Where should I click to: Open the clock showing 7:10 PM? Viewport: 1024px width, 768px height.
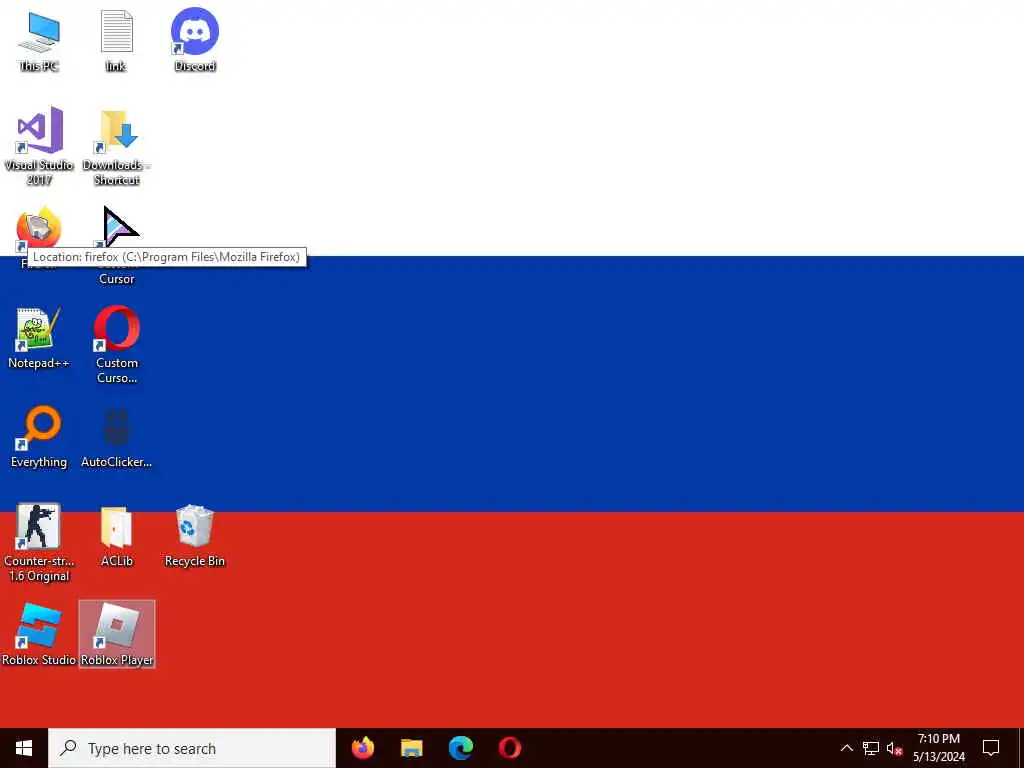(938, 748)
